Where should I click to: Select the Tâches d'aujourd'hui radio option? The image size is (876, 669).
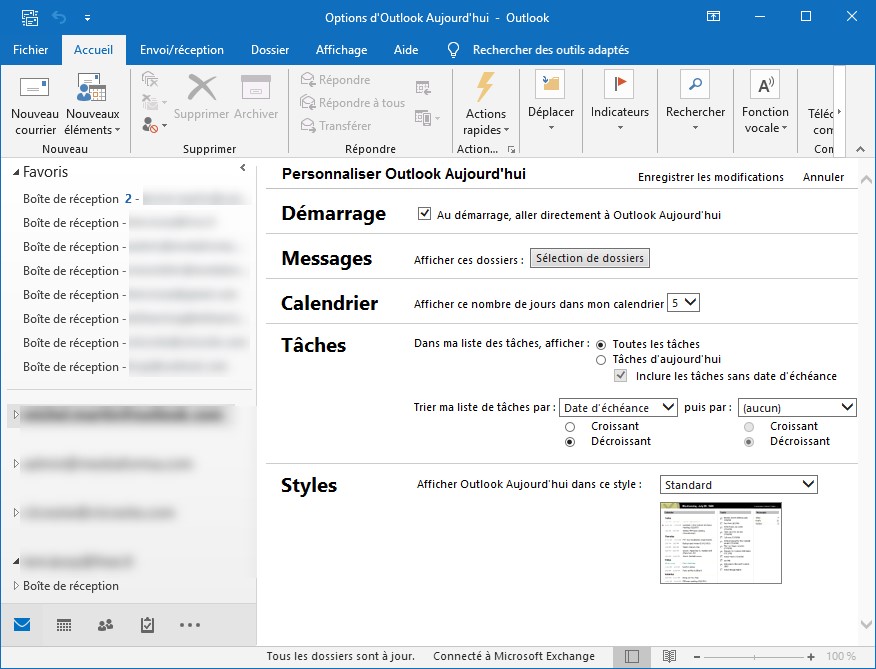601,359
